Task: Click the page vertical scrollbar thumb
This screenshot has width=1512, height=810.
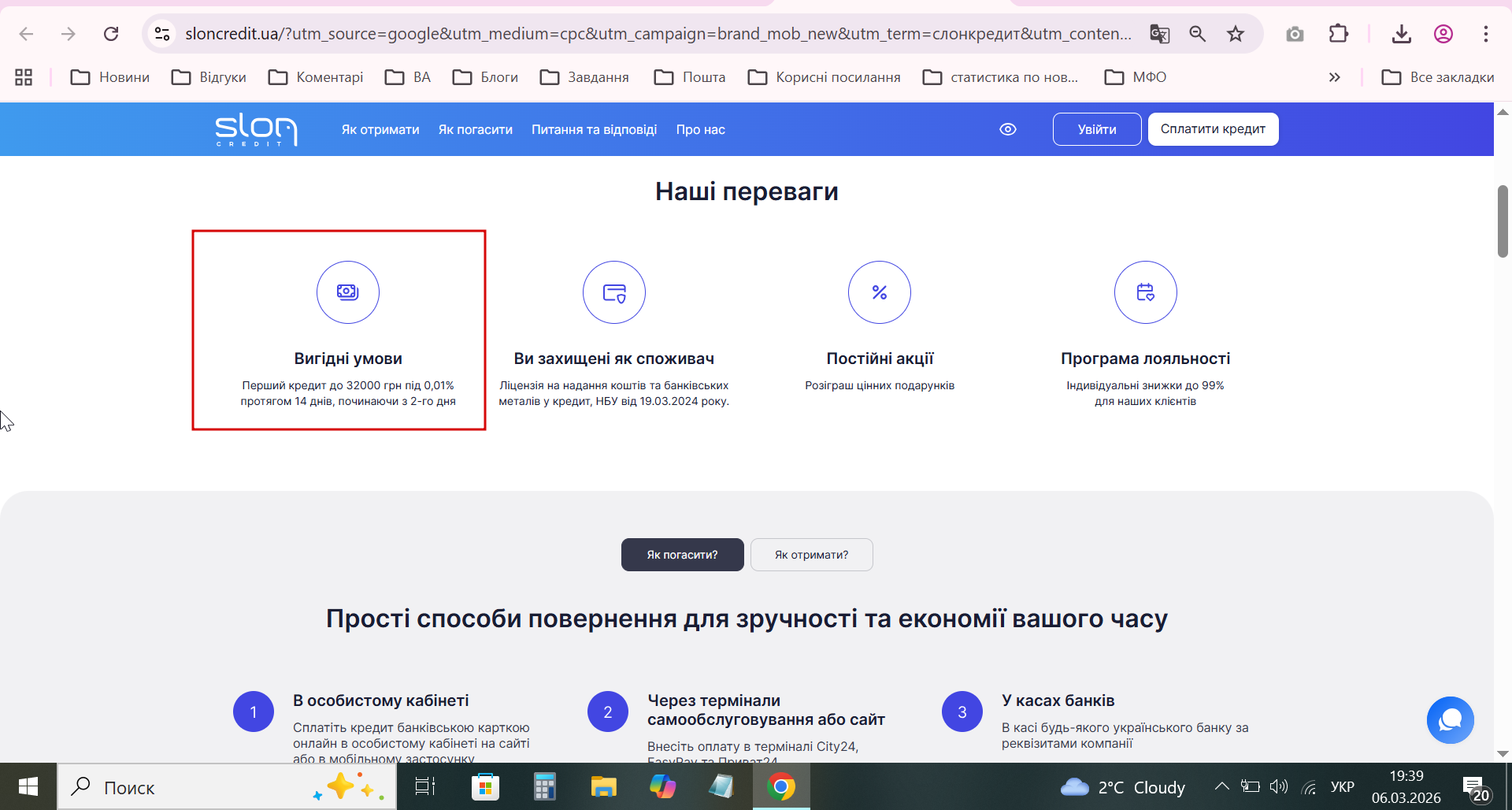Action: [1503, 221]
